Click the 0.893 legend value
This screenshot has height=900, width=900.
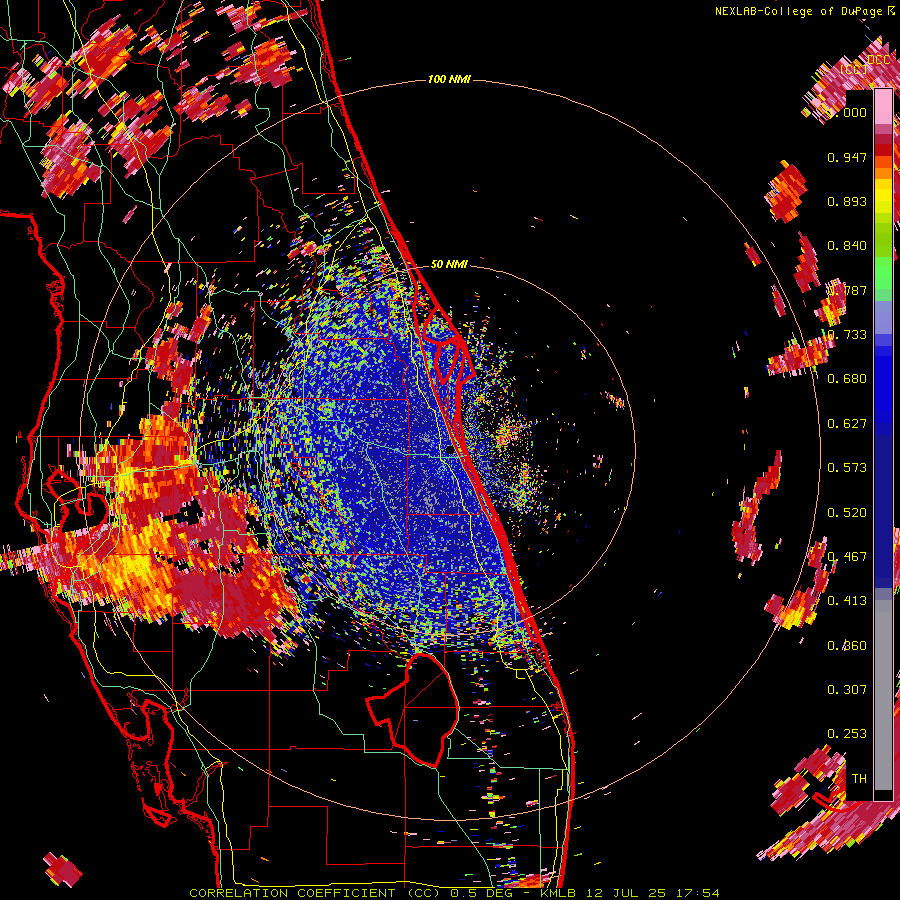(847, 201)
